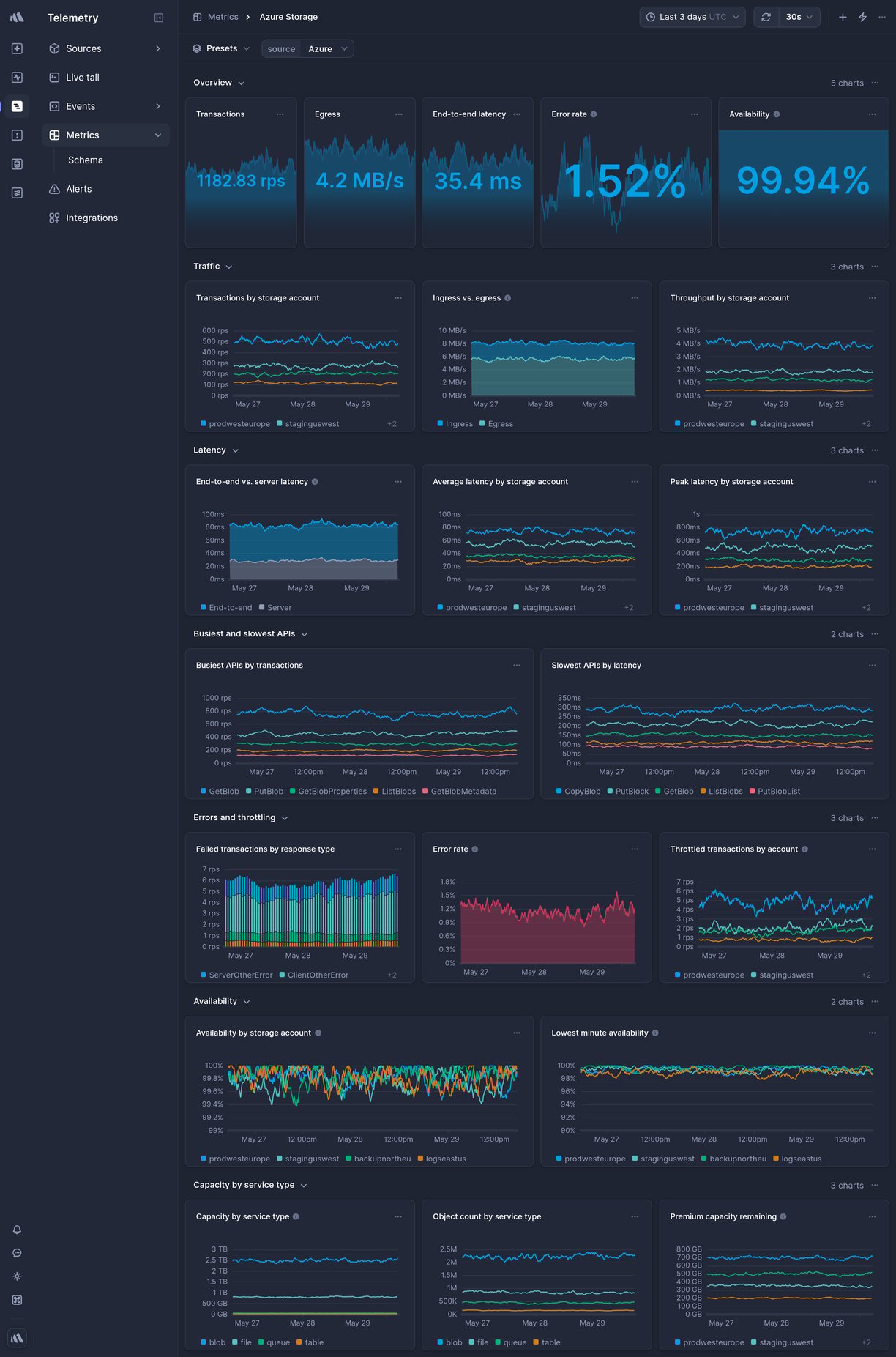
Task: Open Availability section ellipsis beside 2 charts
Action: (875, 1002)
